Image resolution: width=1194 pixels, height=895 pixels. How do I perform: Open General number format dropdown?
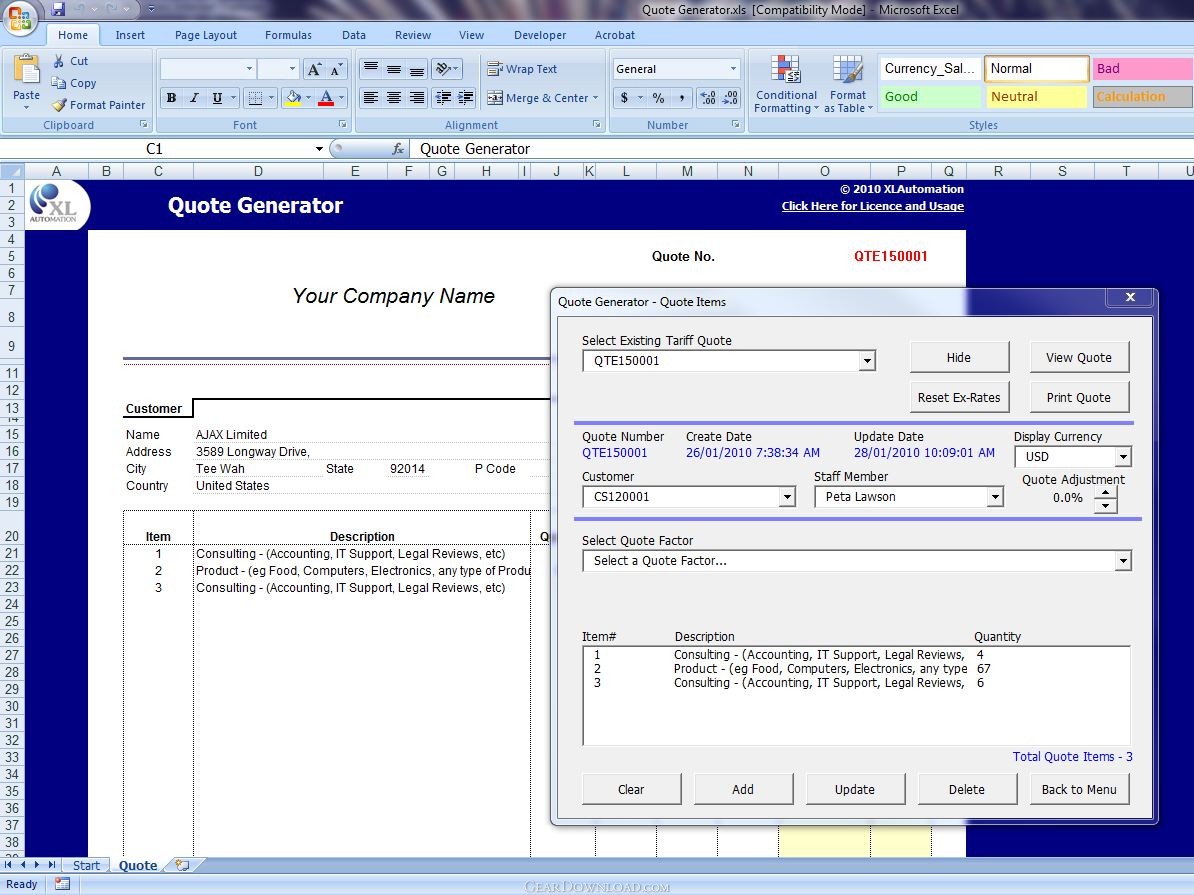(733, 69)
